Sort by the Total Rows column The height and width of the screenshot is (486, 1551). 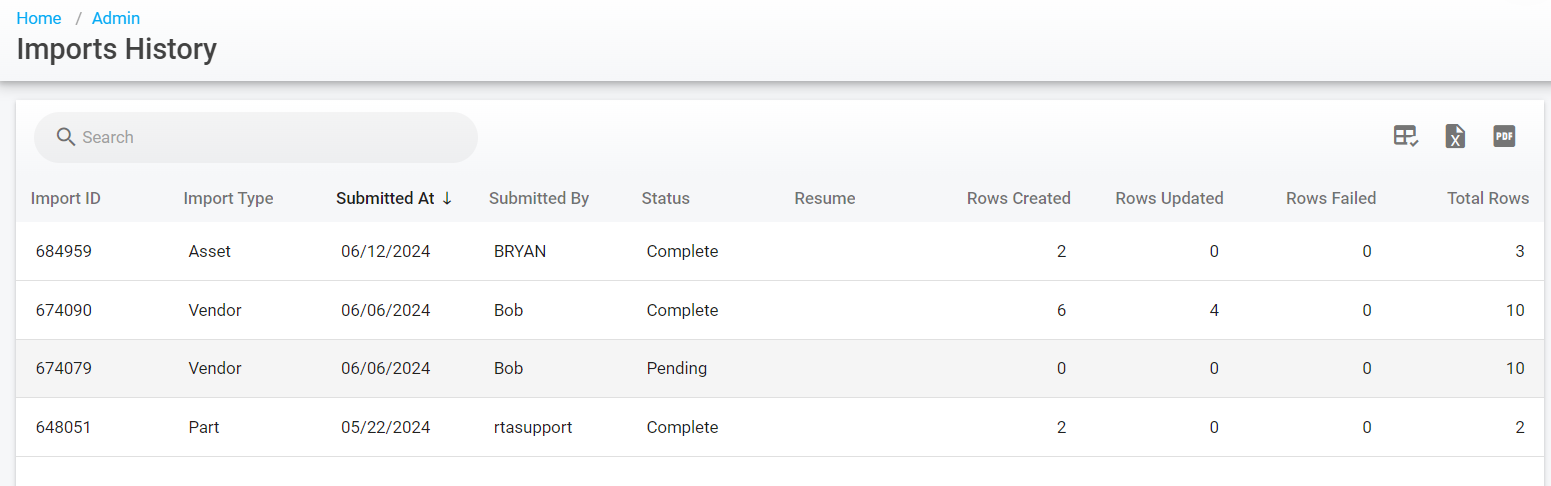(x=1487, y=198)
